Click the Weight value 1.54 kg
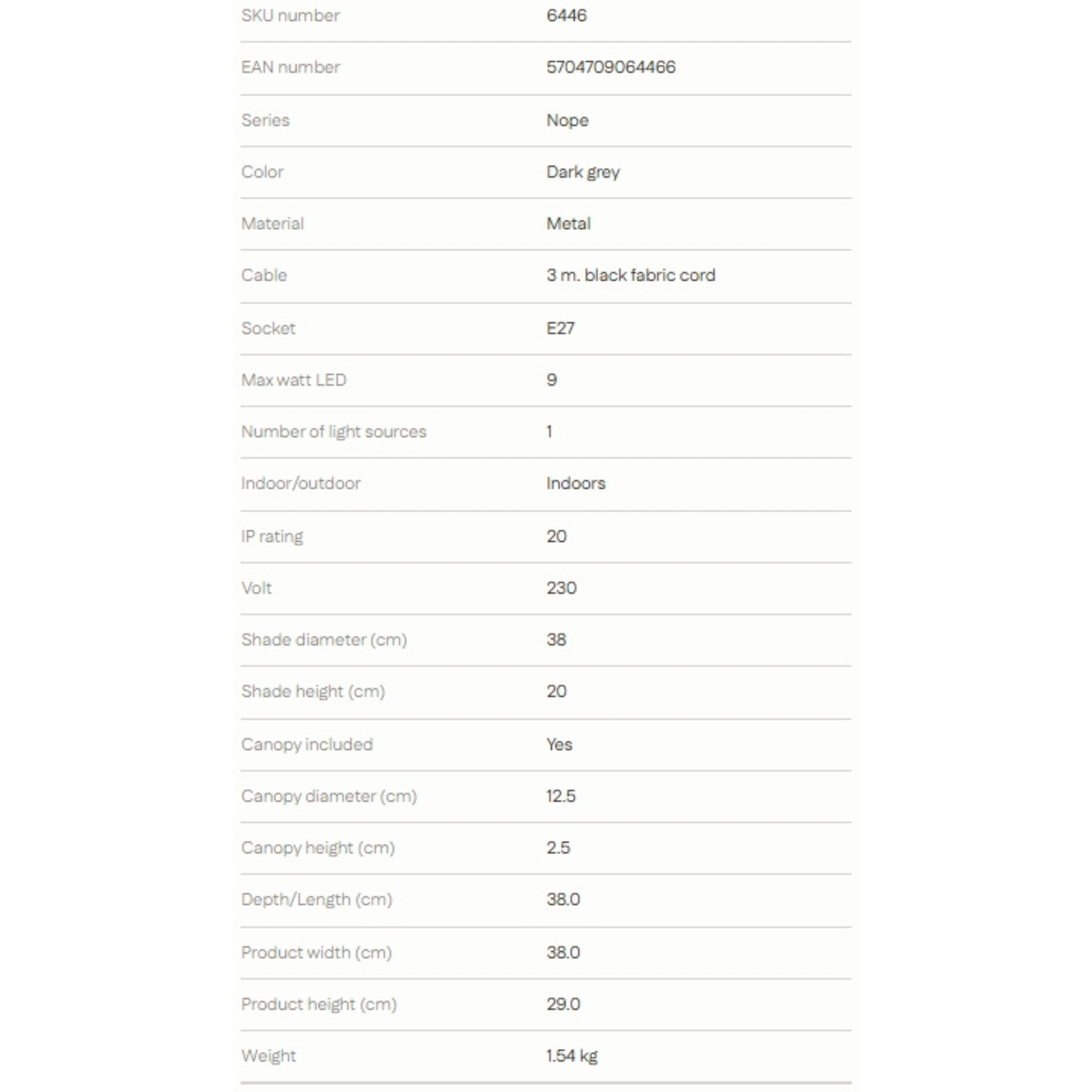1092x1092 pixels. point(572,1056)
